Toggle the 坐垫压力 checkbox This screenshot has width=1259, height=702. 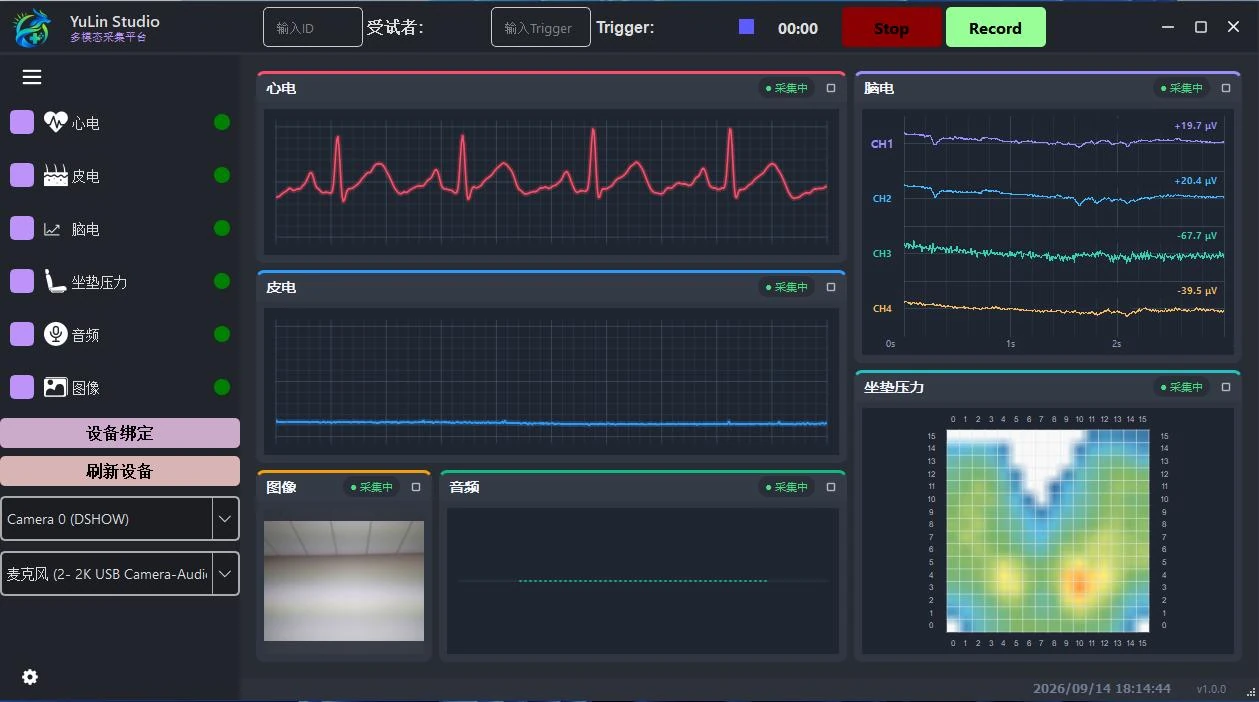pyautogui.click(x=22, y=281)
